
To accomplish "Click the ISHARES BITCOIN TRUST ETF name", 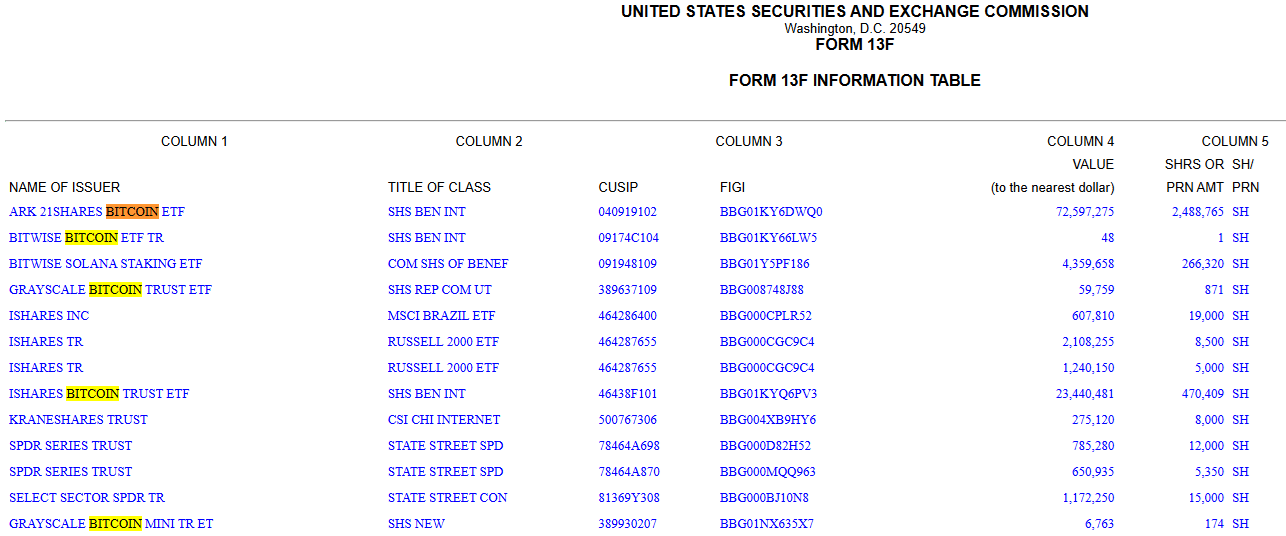I will [99, 394].
